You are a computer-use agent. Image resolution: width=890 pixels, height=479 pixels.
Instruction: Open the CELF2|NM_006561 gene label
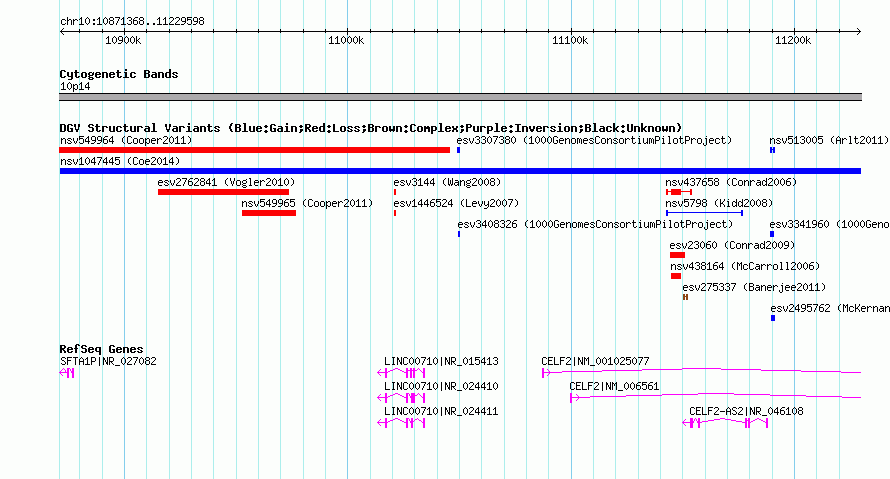point(614,386)
